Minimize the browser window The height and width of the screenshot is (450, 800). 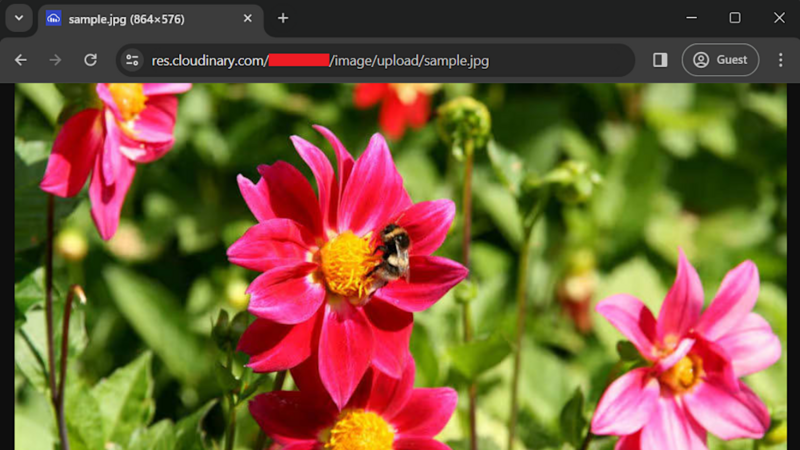(x=691, y=18)
